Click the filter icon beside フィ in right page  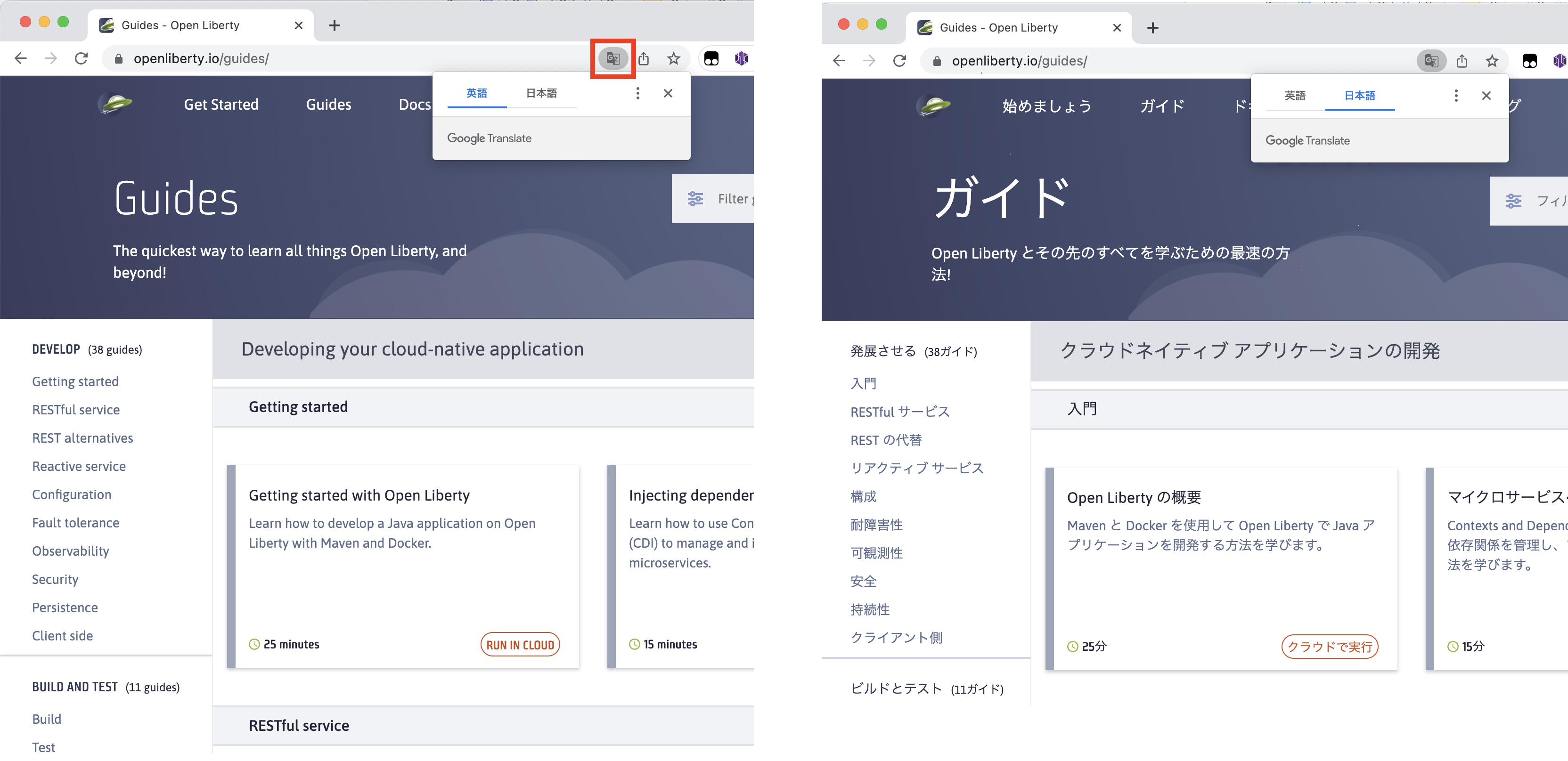[1513, 202]
